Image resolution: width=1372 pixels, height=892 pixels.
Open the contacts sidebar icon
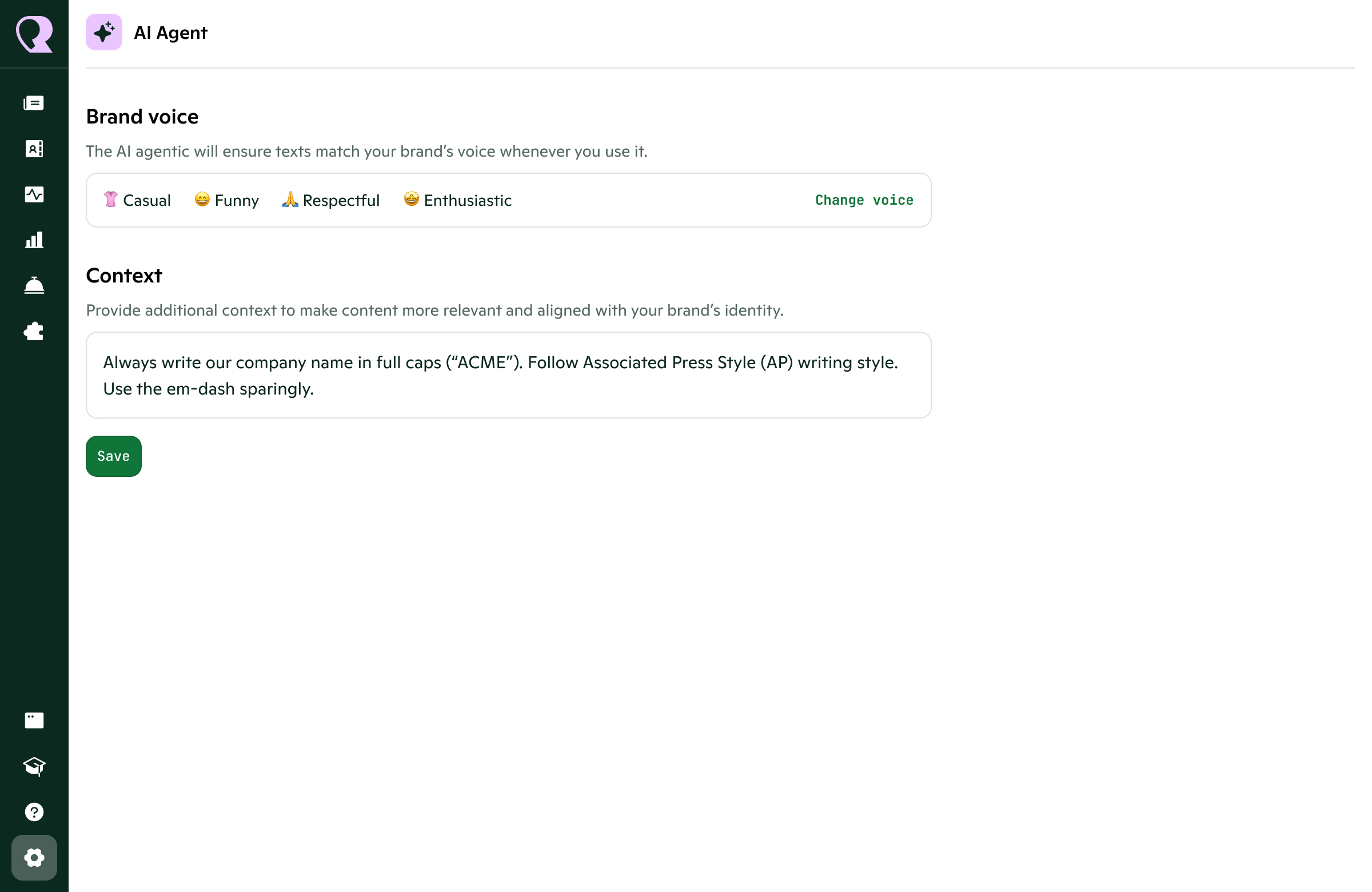[34, 149]
